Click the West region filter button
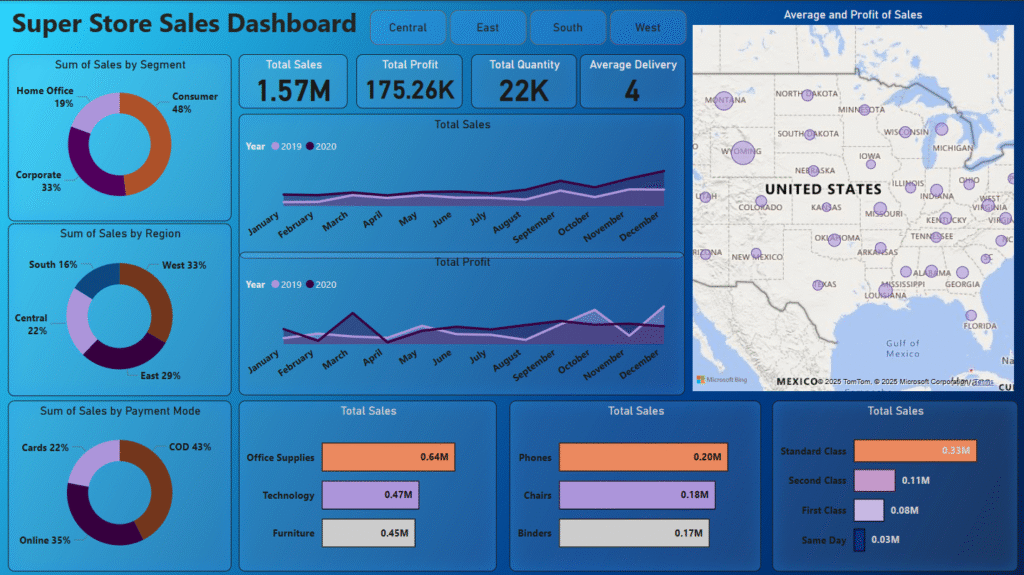1024x575 pixels. pos(647,27)
